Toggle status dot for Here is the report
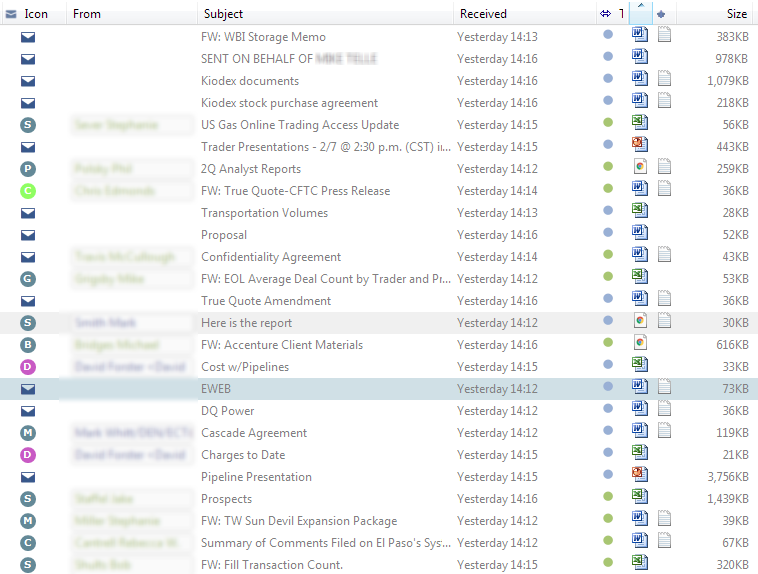758x574 pixels. 608,322
